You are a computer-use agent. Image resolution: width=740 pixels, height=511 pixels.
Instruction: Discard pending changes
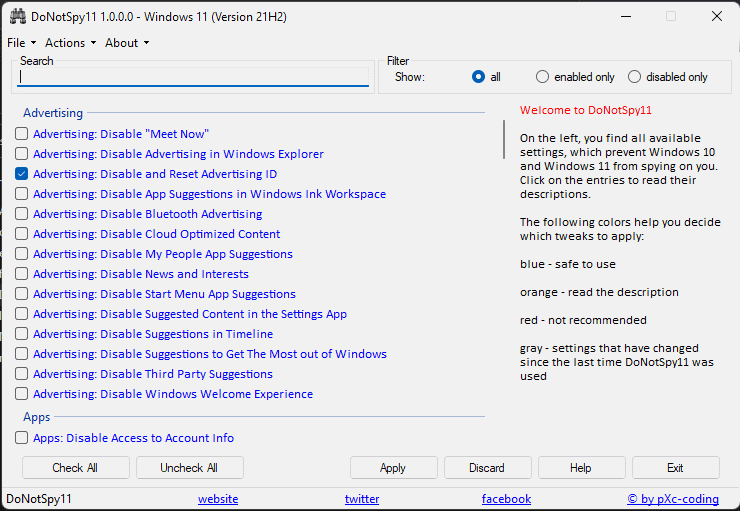click(x=488, y=468)
